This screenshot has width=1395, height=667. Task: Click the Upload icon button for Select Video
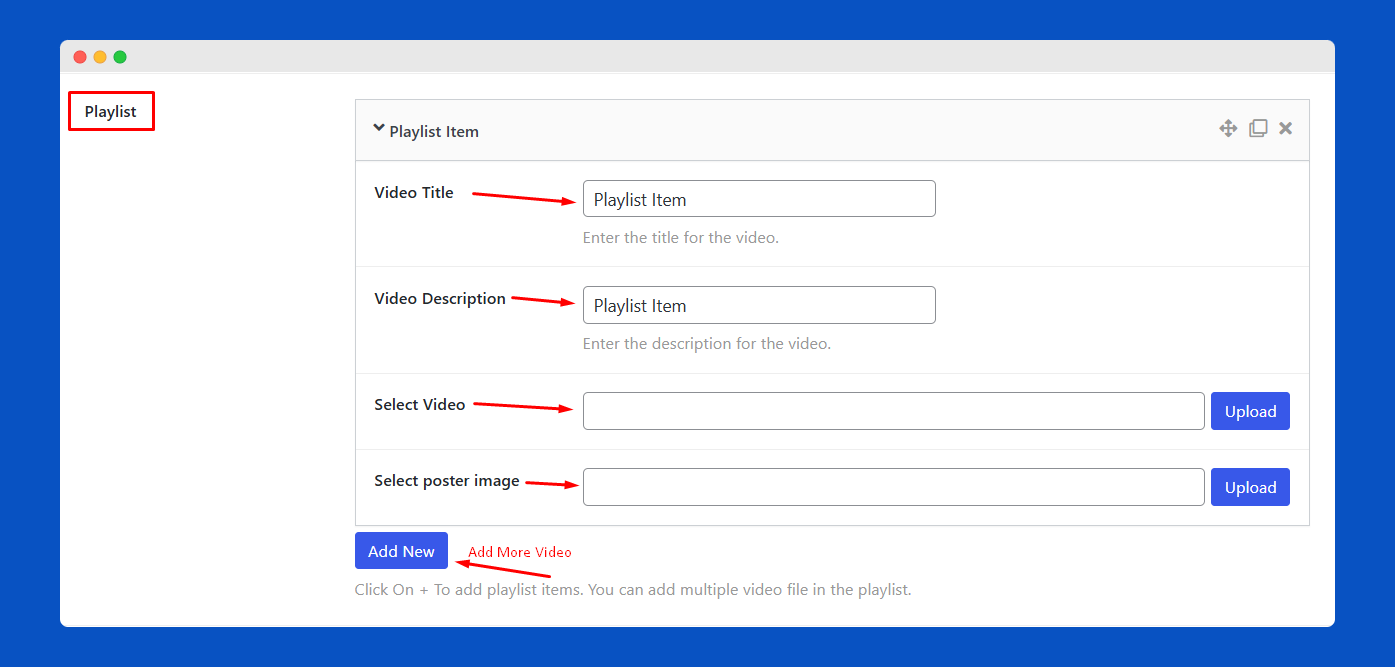point(1250,411)
